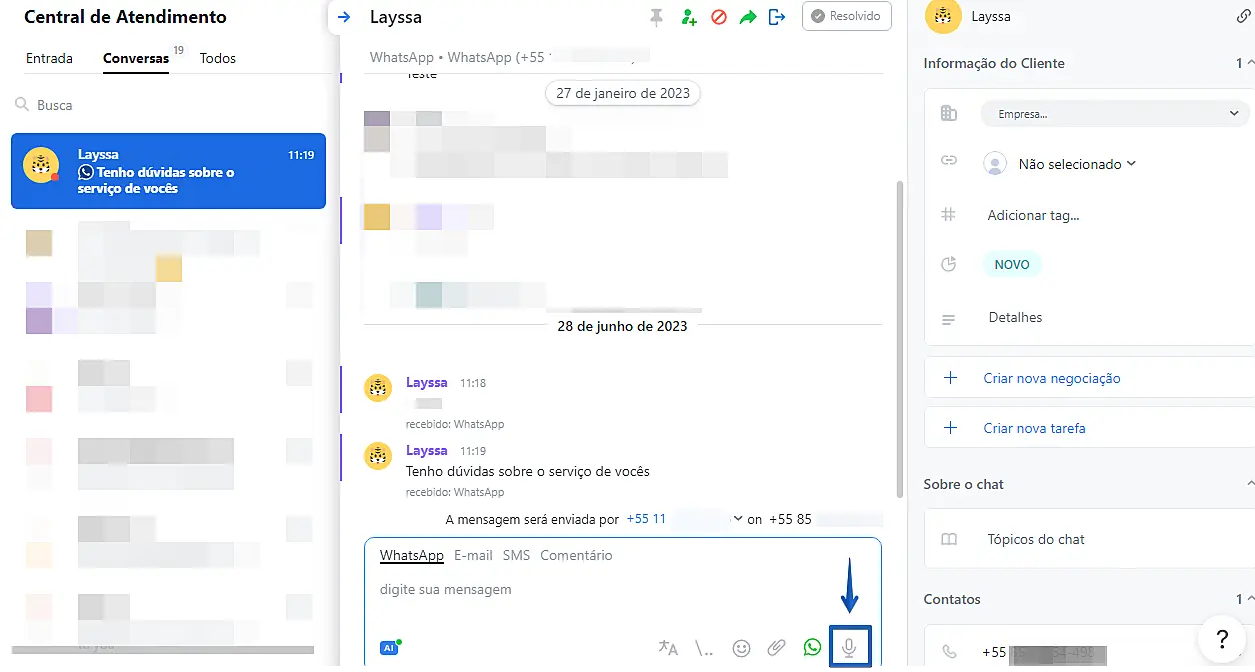Click the red block contact icon
This screenshot has height=672, width=1255.
point(718,17)
